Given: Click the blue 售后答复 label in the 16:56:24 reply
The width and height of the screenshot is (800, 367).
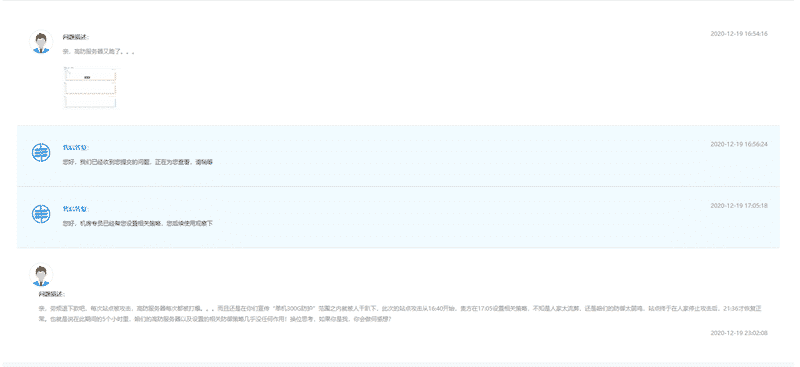Looking at the screenshot, I should click(76, 148).
